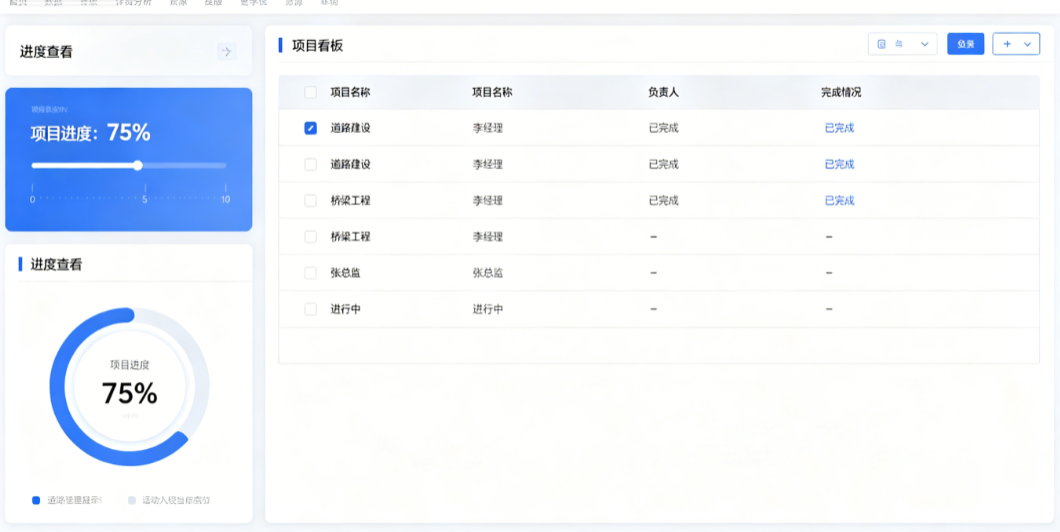Open the first item in top navigation bar
Image resolution: width=1060 pixels, height=532 pixels.
[x=18, y=3]
